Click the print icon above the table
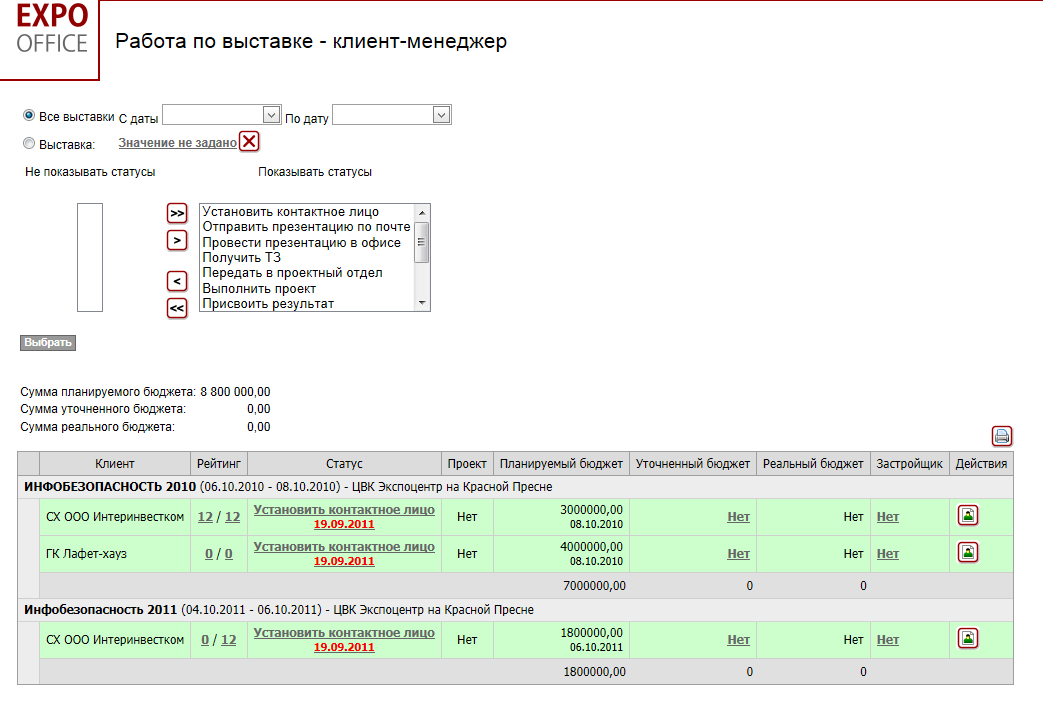The width and height of the screenshot is (1043, 711). point(1001,436)
